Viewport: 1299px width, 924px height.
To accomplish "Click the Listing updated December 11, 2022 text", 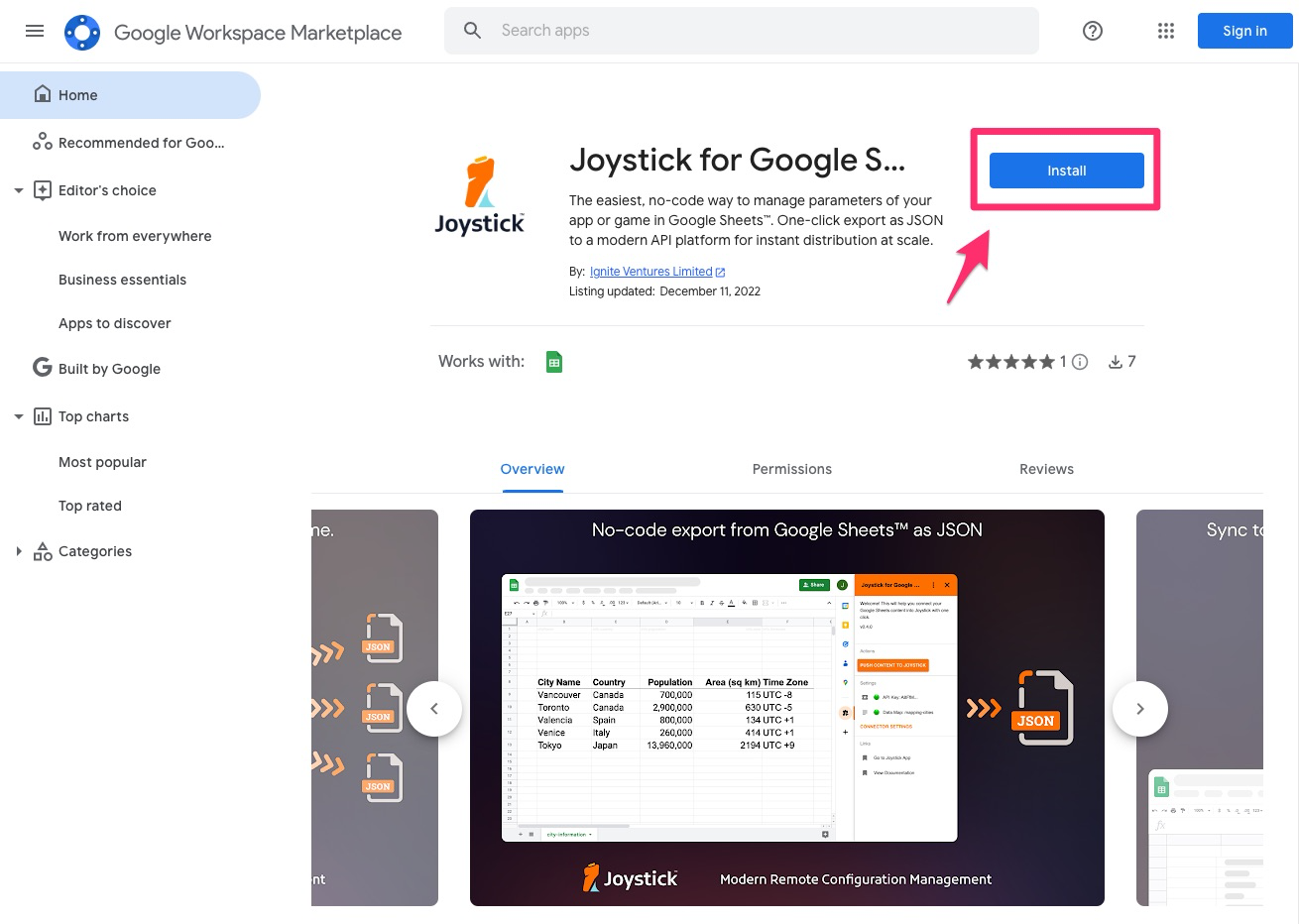I will (x=664, y=291).
